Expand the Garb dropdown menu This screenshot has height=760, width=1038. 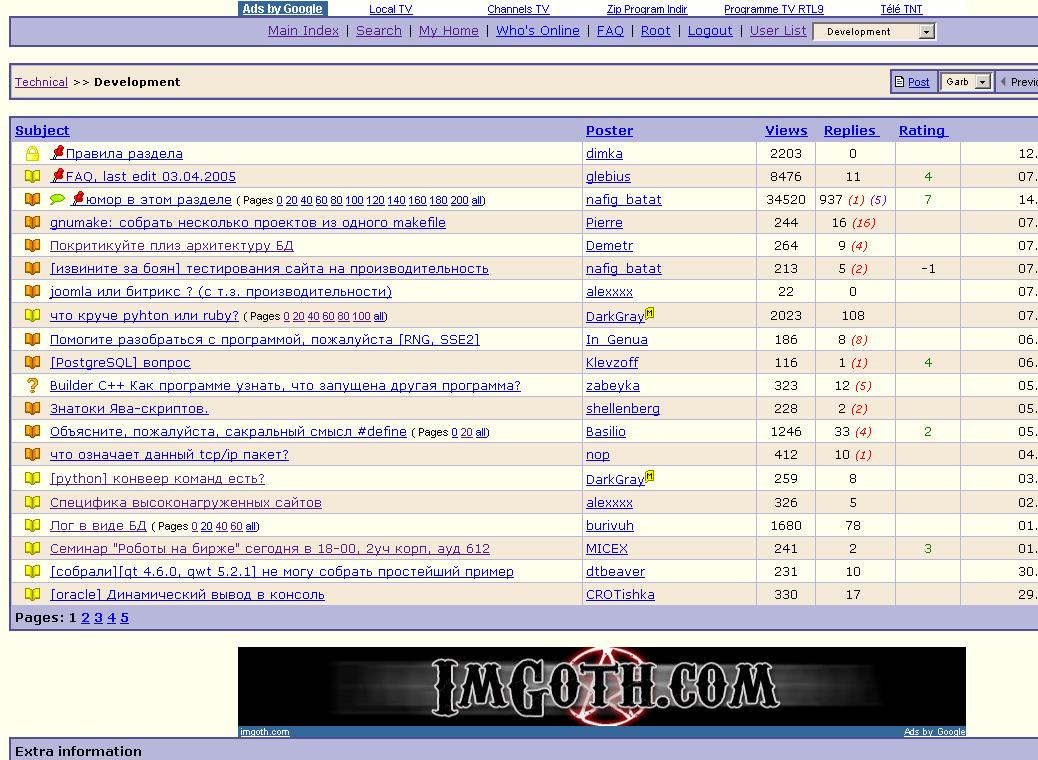click(982, 82)
